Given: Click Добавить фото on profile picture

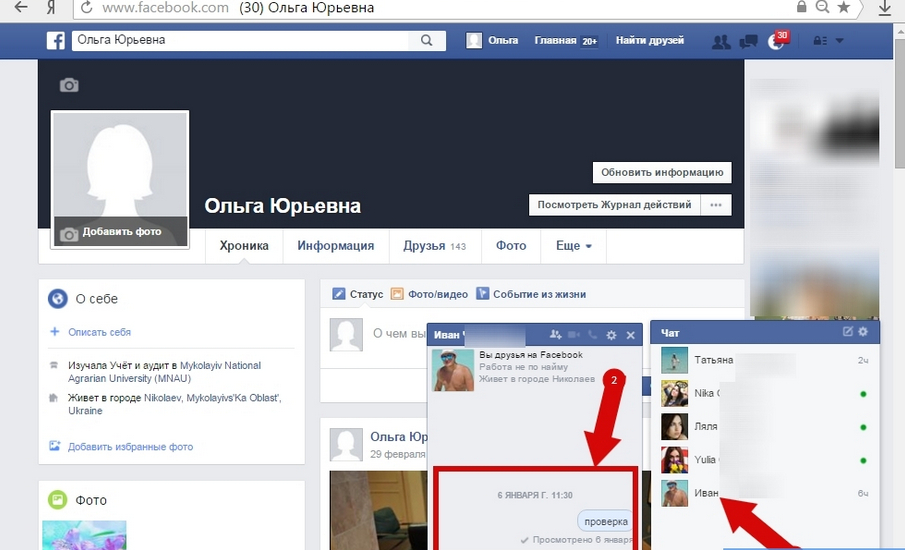Looking at the screenshot, I should (121, 232).
